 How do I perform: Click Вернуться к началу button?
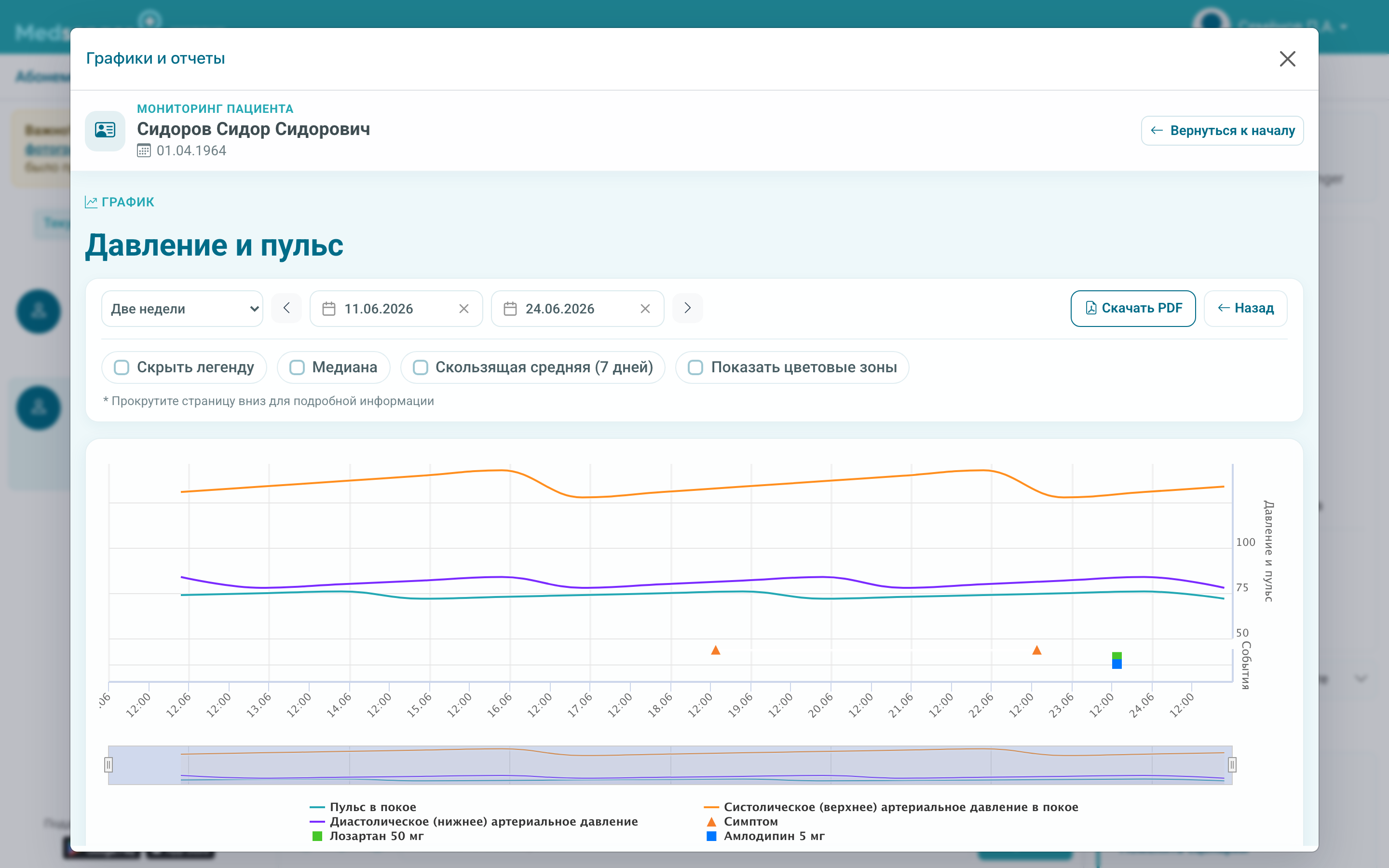click(1223, 131)
